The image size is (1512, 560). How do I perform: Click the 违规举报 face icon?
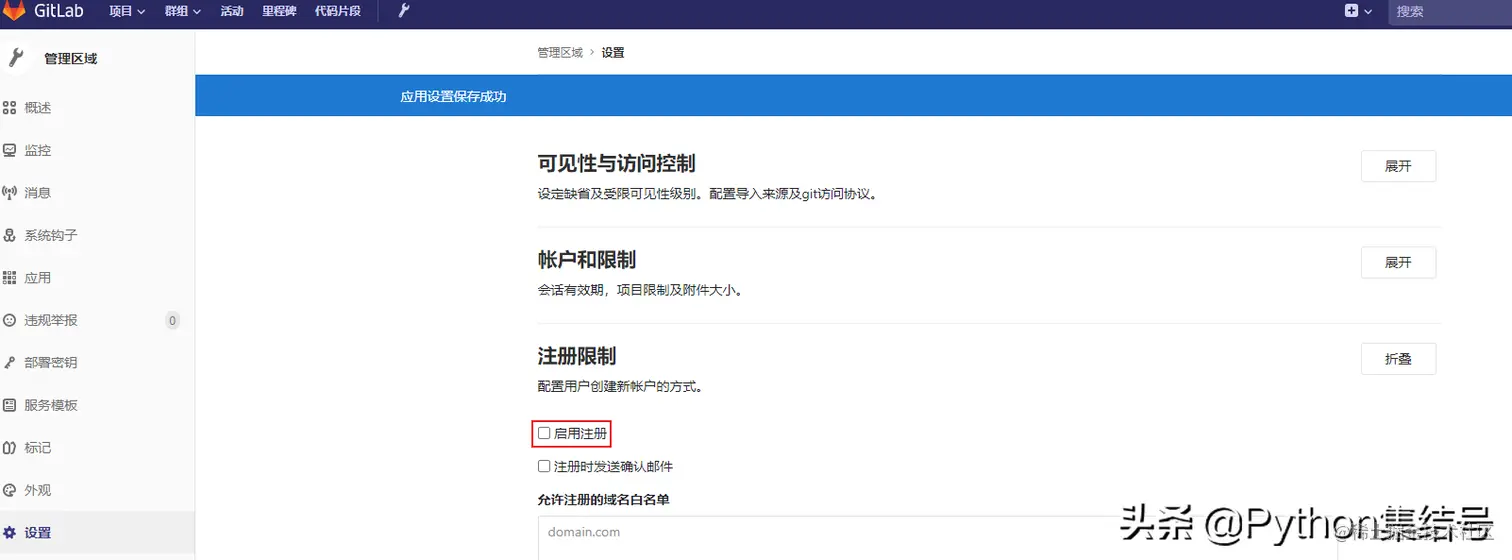(10, 320)
